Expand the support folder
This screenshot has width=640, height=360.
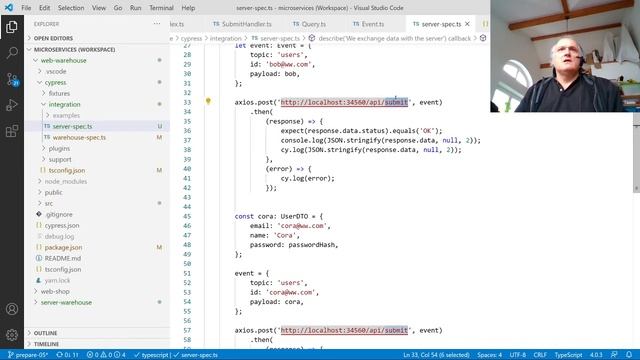(97, 160)
